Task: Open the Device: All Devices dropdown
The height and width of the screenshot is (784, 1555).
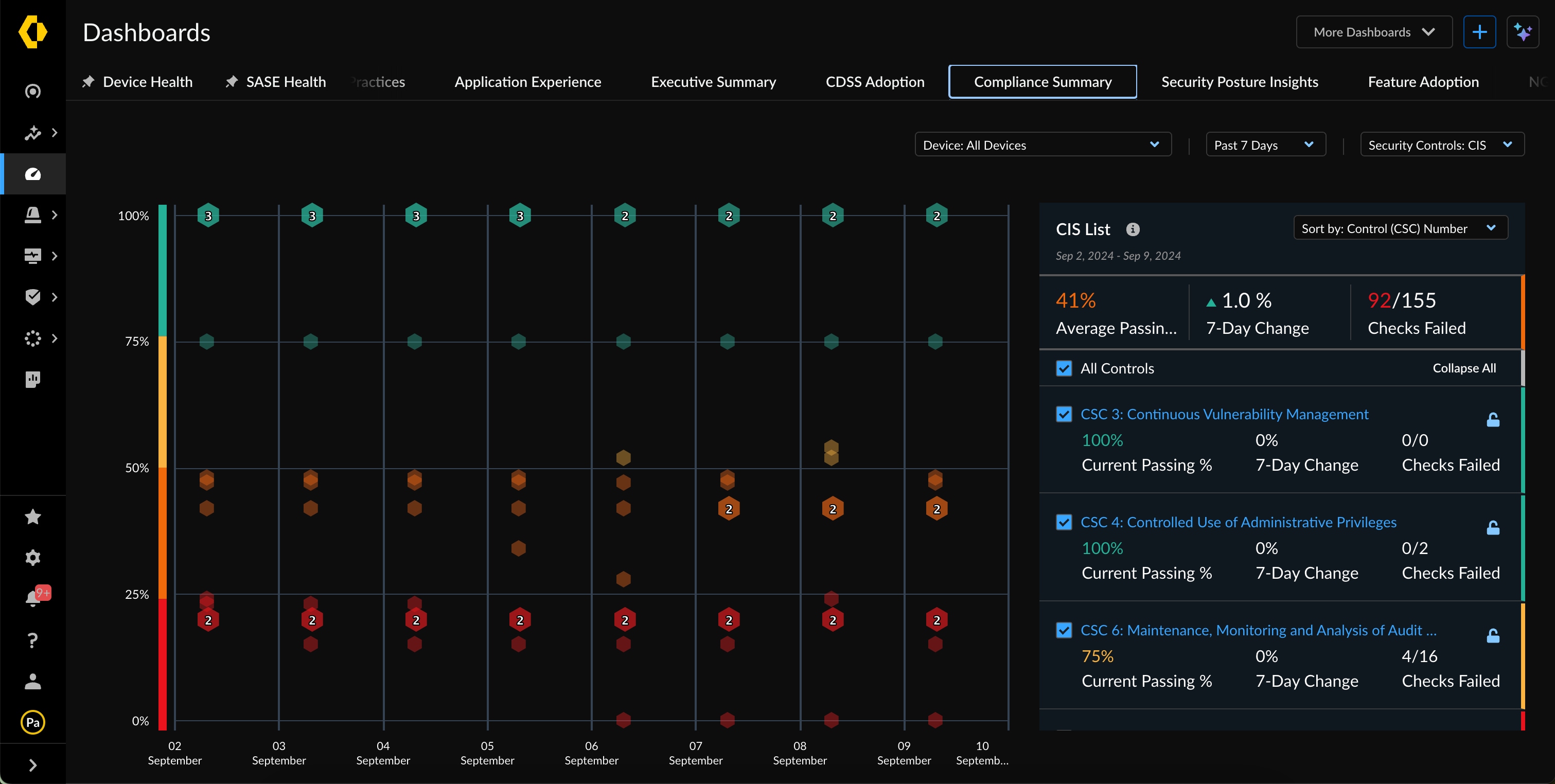Action: [x=1042, y=144]
